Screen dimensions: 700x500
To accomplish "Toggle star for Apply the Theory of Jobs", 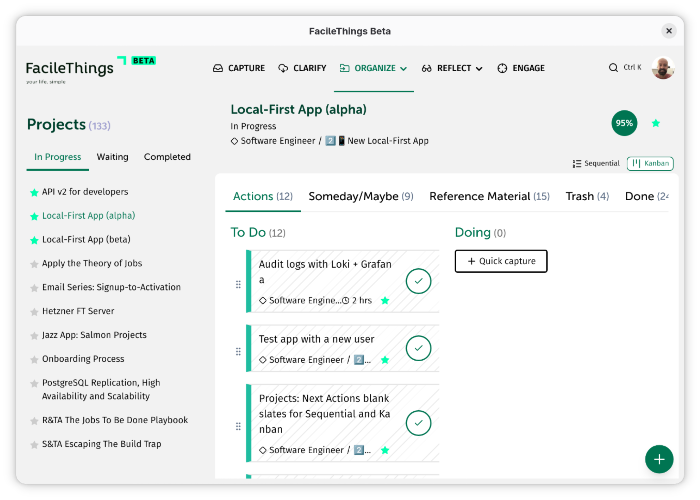I will point(34,264).
